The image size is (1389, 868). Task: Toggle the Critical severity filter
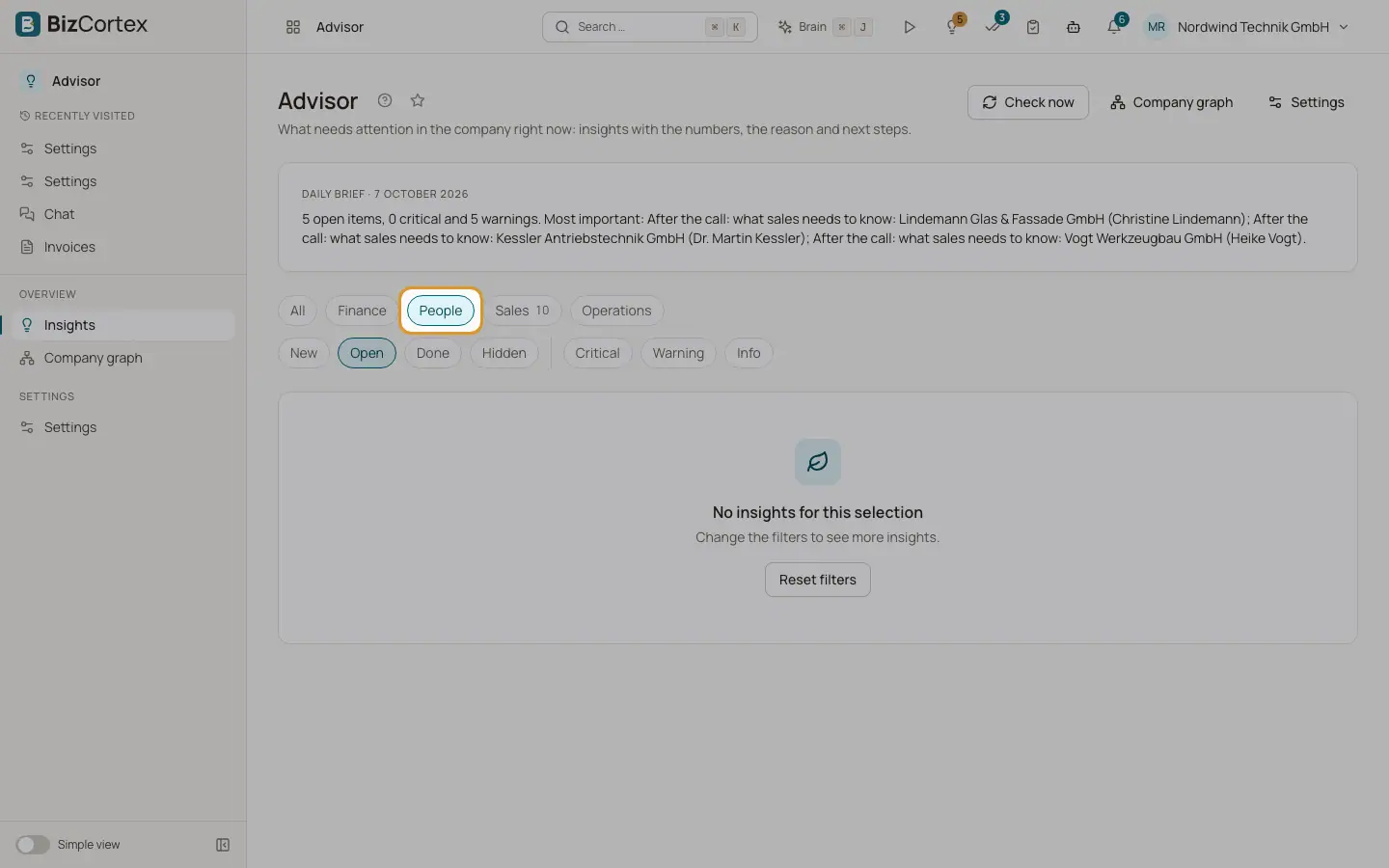pos(597,353)
